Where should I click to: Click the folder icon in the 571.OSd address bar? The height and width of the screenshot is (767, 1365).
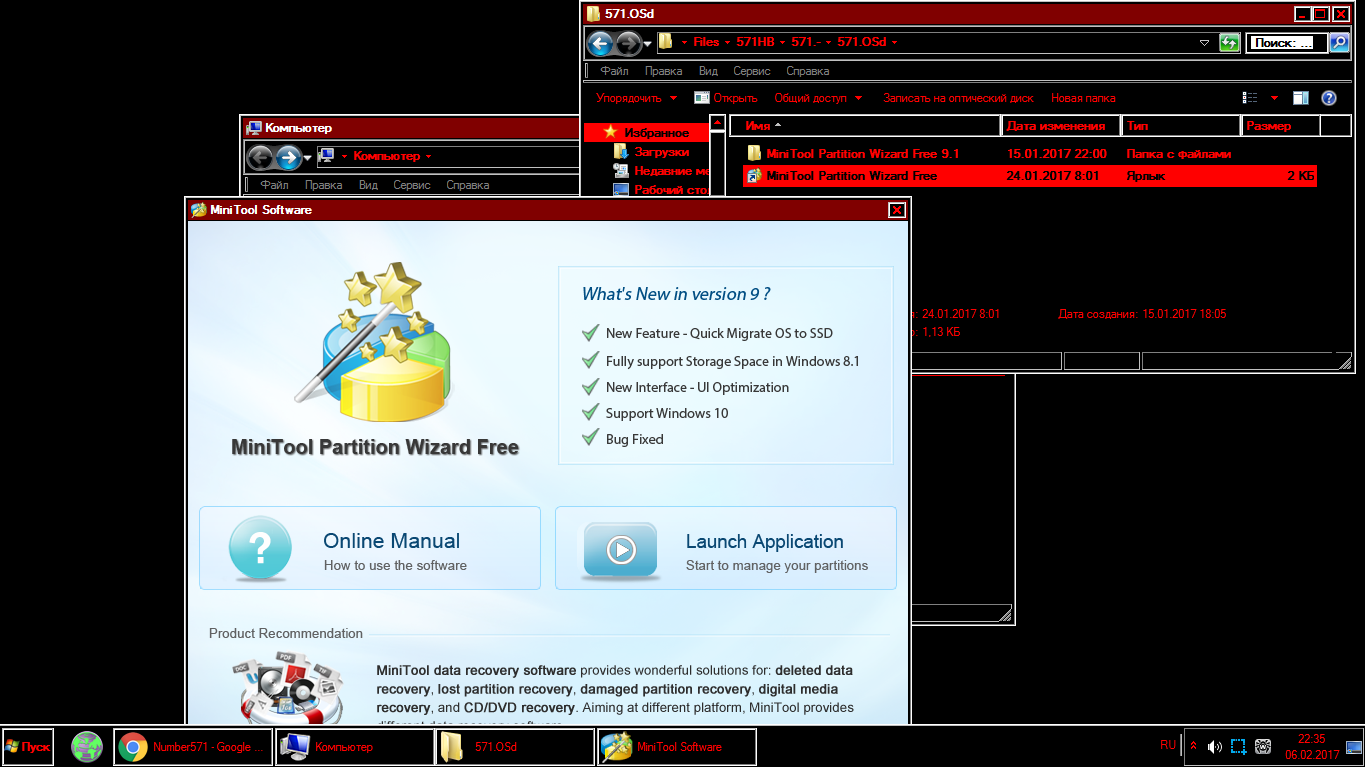tap(665, 42)
